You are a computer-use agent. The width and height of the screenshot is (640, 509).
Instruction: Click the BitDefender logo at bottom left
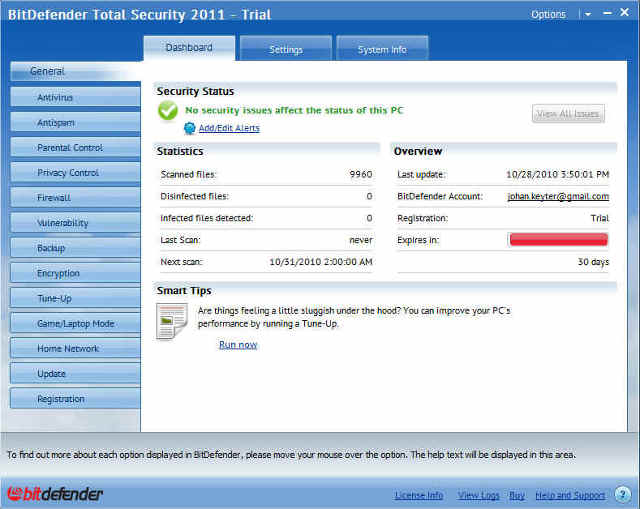tap(55, 494)
